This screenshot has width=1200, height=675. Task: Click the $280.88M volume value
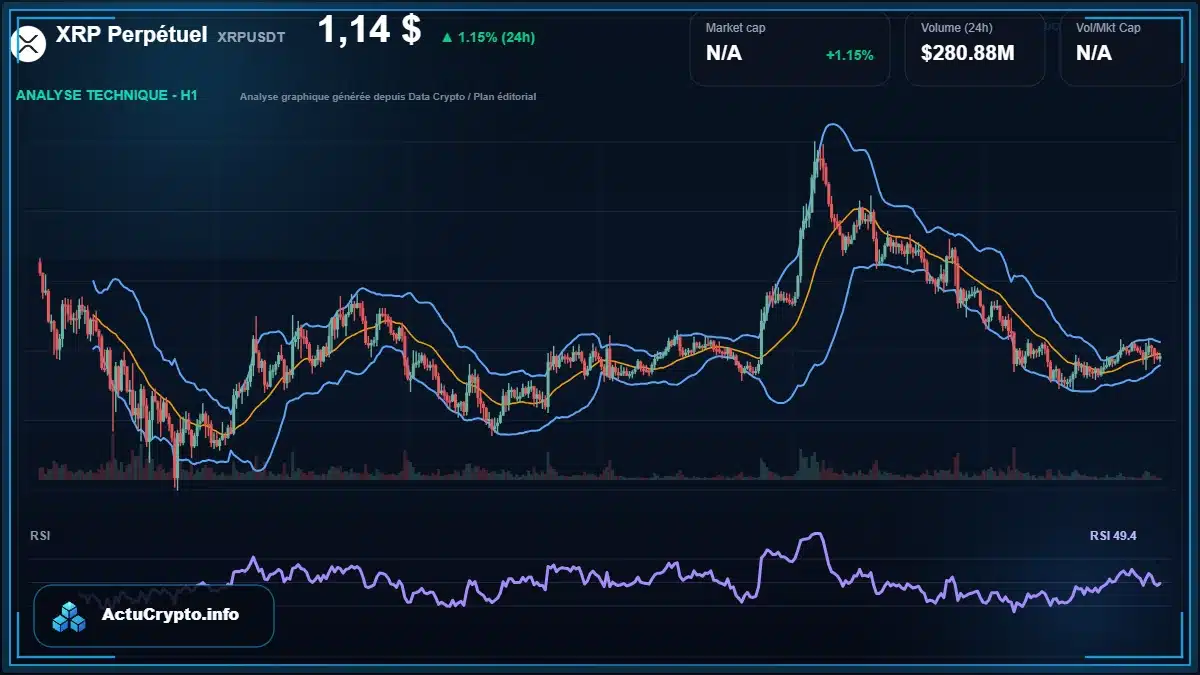tap(967, 53)
